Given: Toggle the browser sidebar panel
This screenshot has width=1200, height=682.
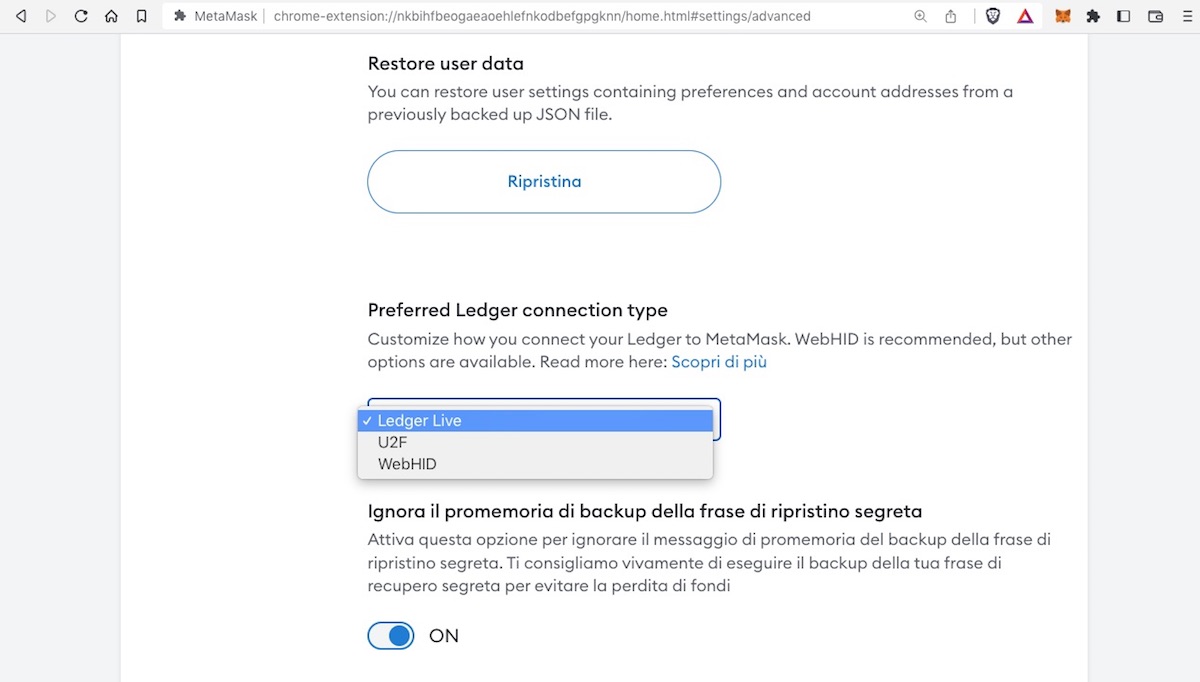Looking at the screenshot, I should [1124, 16].
